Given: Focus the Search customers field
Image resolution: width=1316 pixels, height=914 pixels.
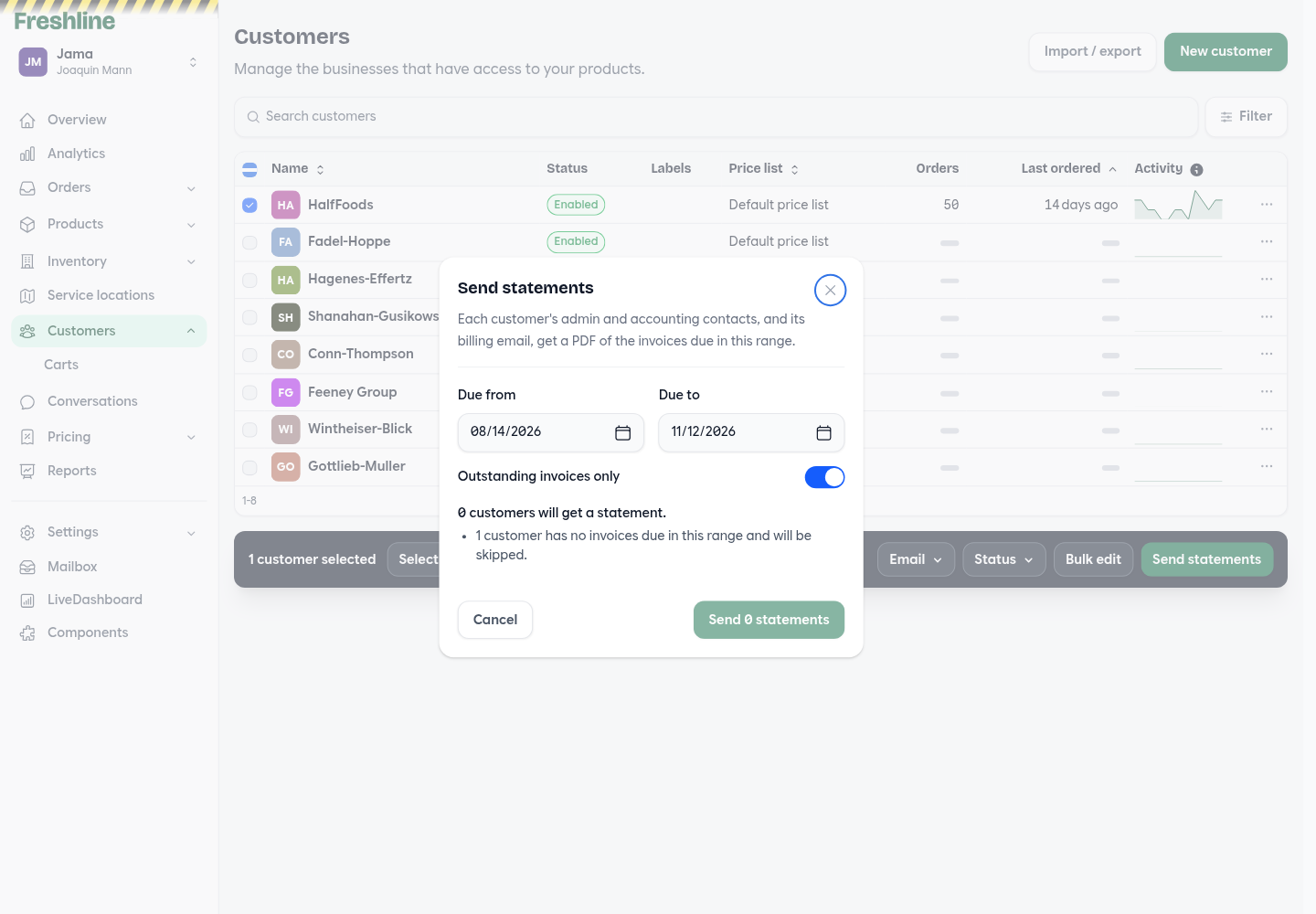Looking at the screenshot, I should tap(716, 117).
